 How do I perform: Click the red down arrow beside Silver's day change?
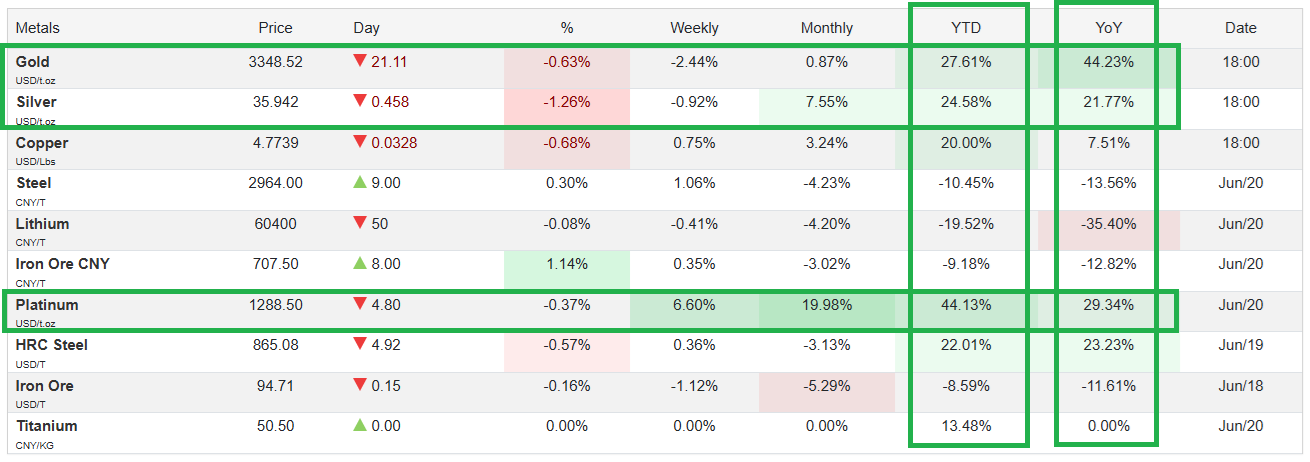click(x=360, y=102)
